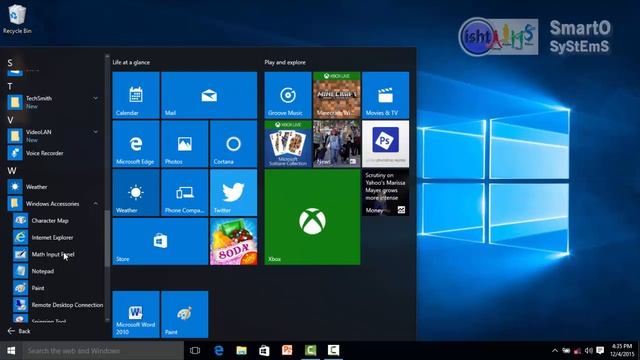
Task: Open the volume control in system tray
Action: [588, 351]
